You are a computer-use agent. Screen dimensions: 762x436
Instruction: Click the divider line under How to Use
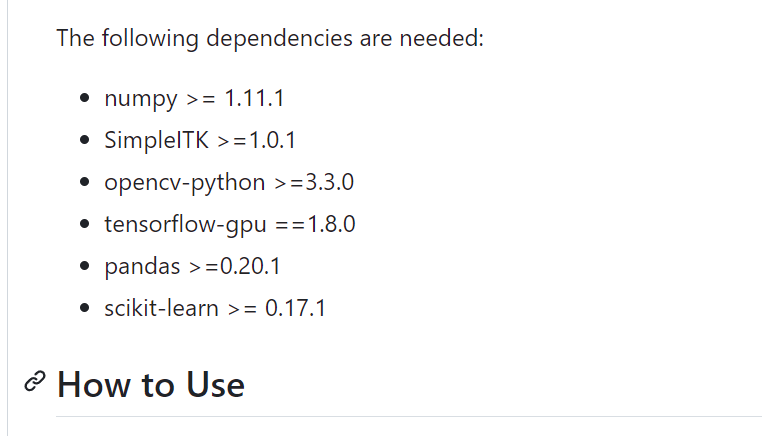[409, 416]
